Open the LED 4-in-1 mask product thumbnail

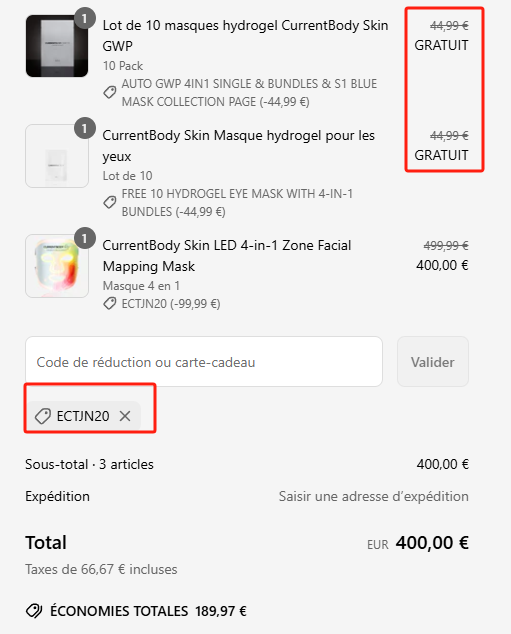[57, 266]
